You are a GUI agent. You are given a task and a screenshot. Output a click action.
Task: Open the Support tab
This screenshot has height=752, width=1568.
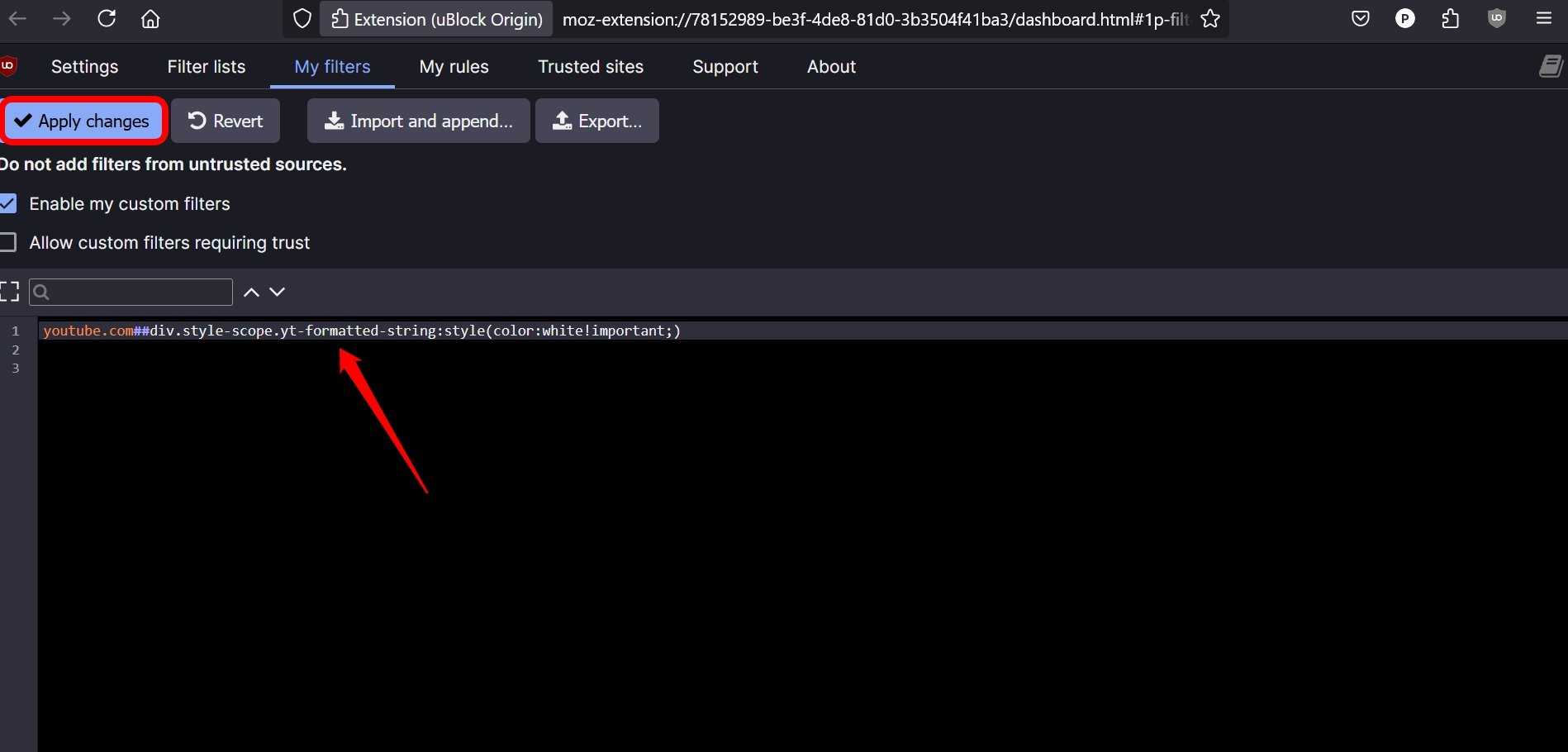pyautogui.click(x=725, y=67)
